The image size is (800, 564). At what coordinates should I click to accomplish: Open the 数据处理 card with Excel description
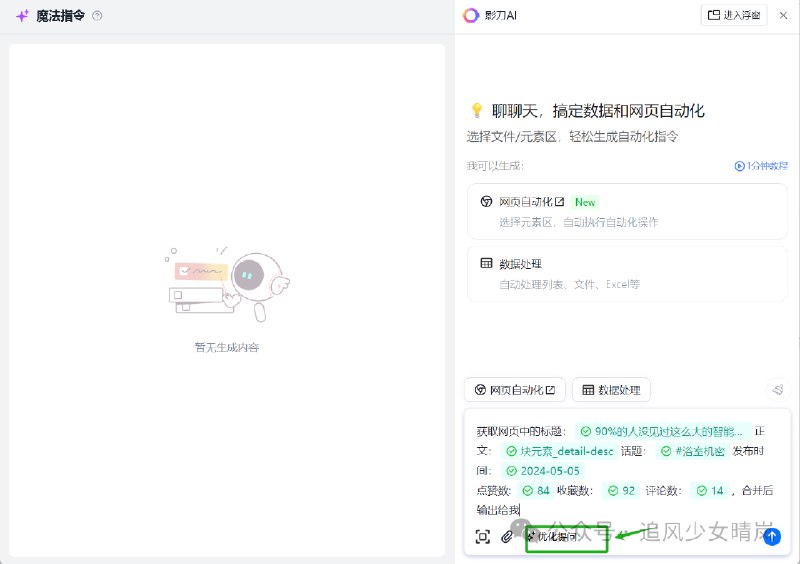pyautogui.click(x=627, y=274)
